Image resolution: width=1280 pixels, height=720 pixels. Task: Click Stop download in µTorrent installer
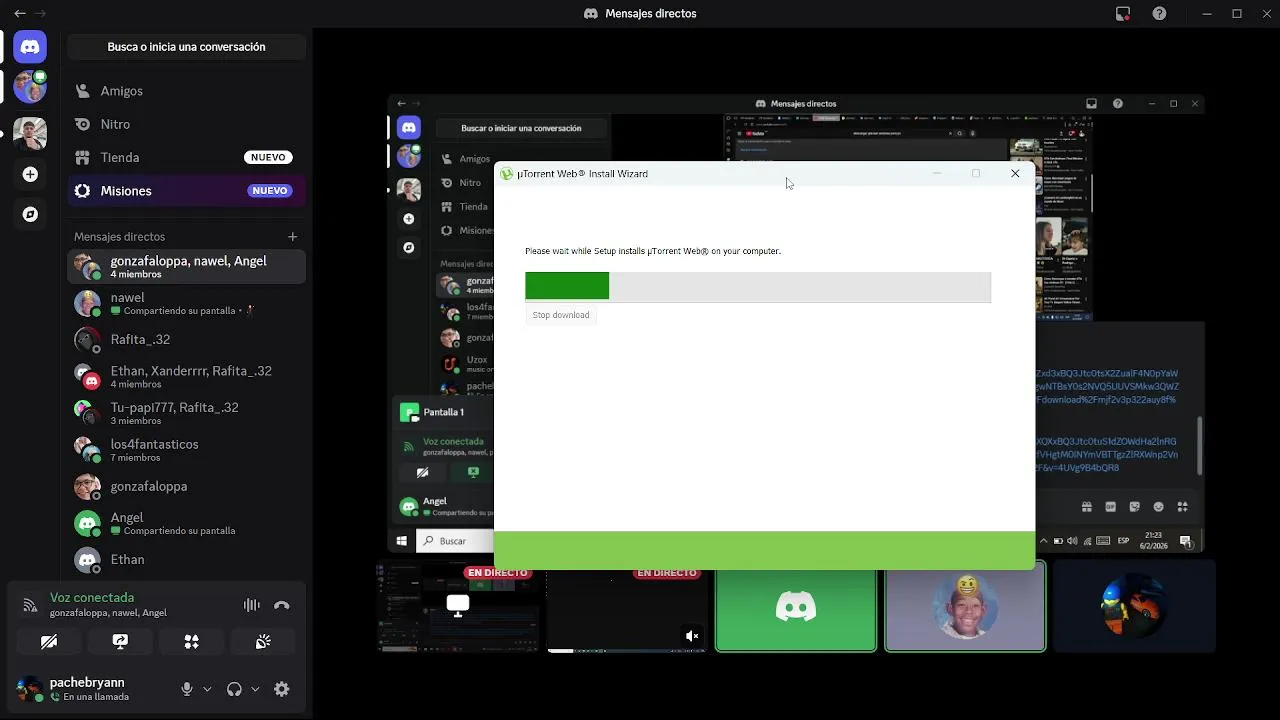pos(561,315)
